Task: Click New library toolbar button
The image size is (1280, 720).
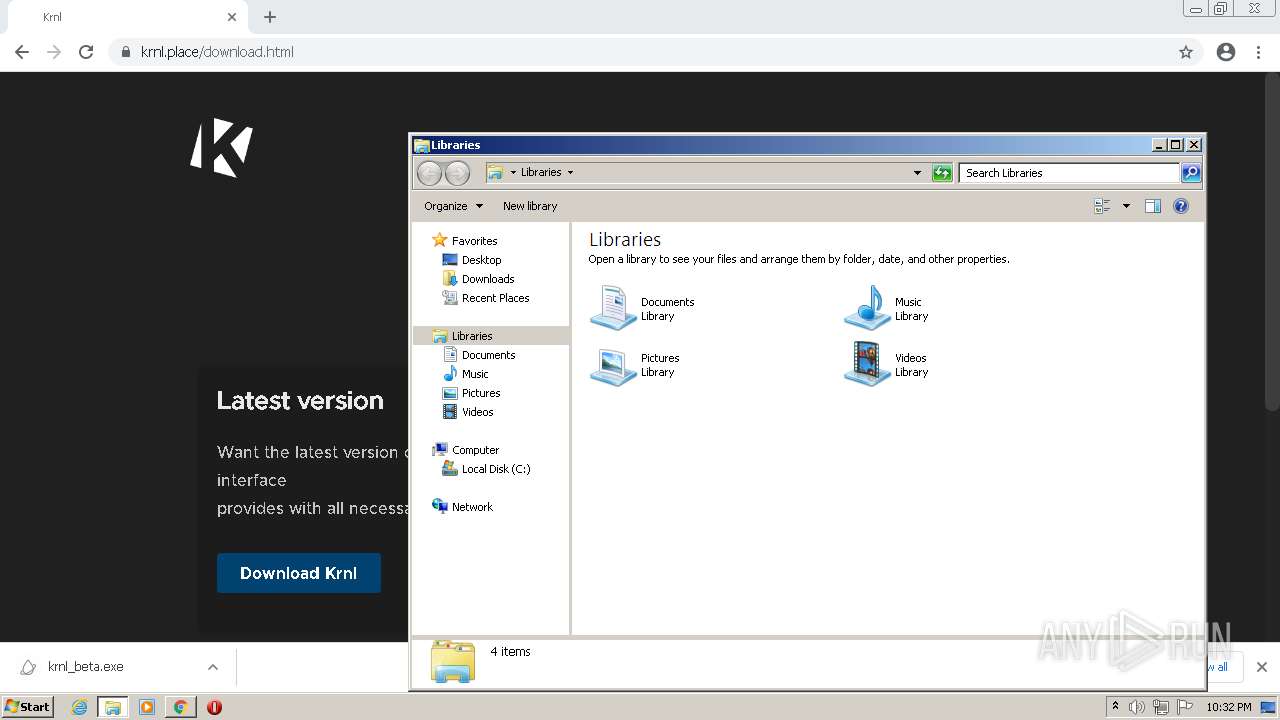Action: pyautogui.click(x=530, y=206)
